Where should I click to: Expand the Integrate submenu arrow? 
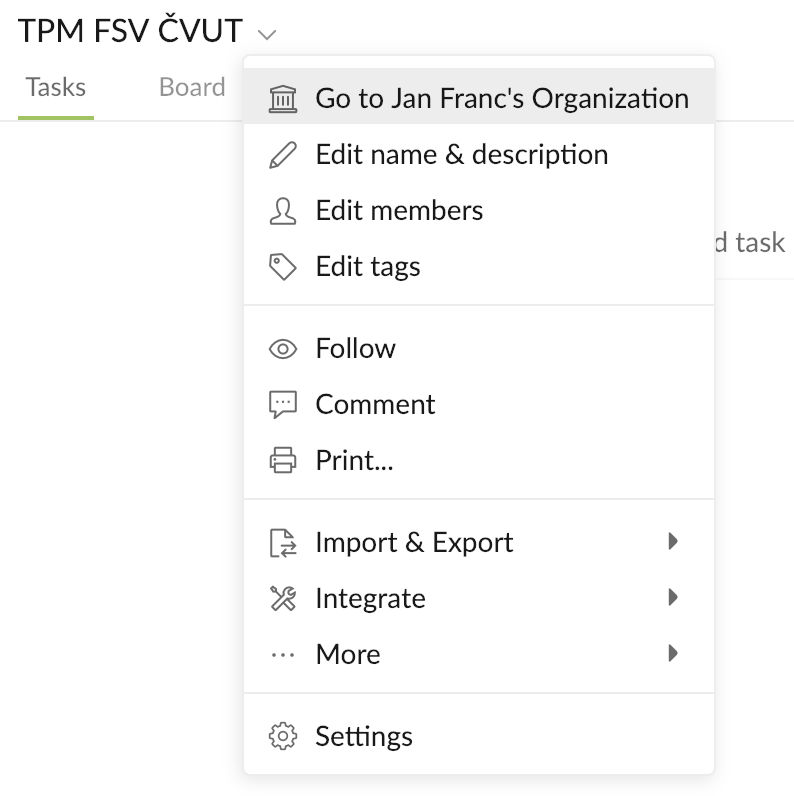tap(673, 598)
